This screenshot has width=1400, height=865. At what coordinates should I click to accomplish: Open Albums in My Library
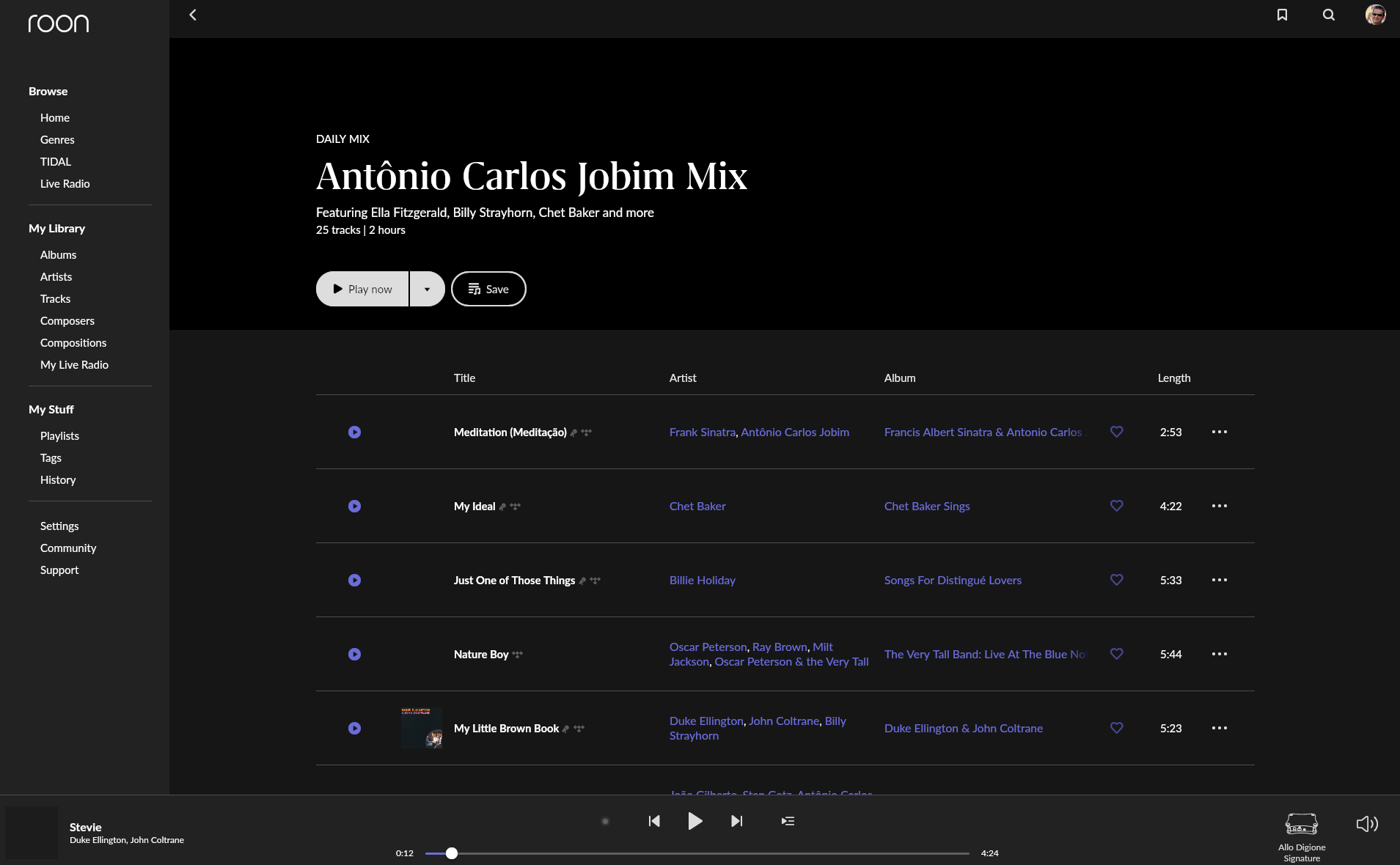(x=58, y=255)
